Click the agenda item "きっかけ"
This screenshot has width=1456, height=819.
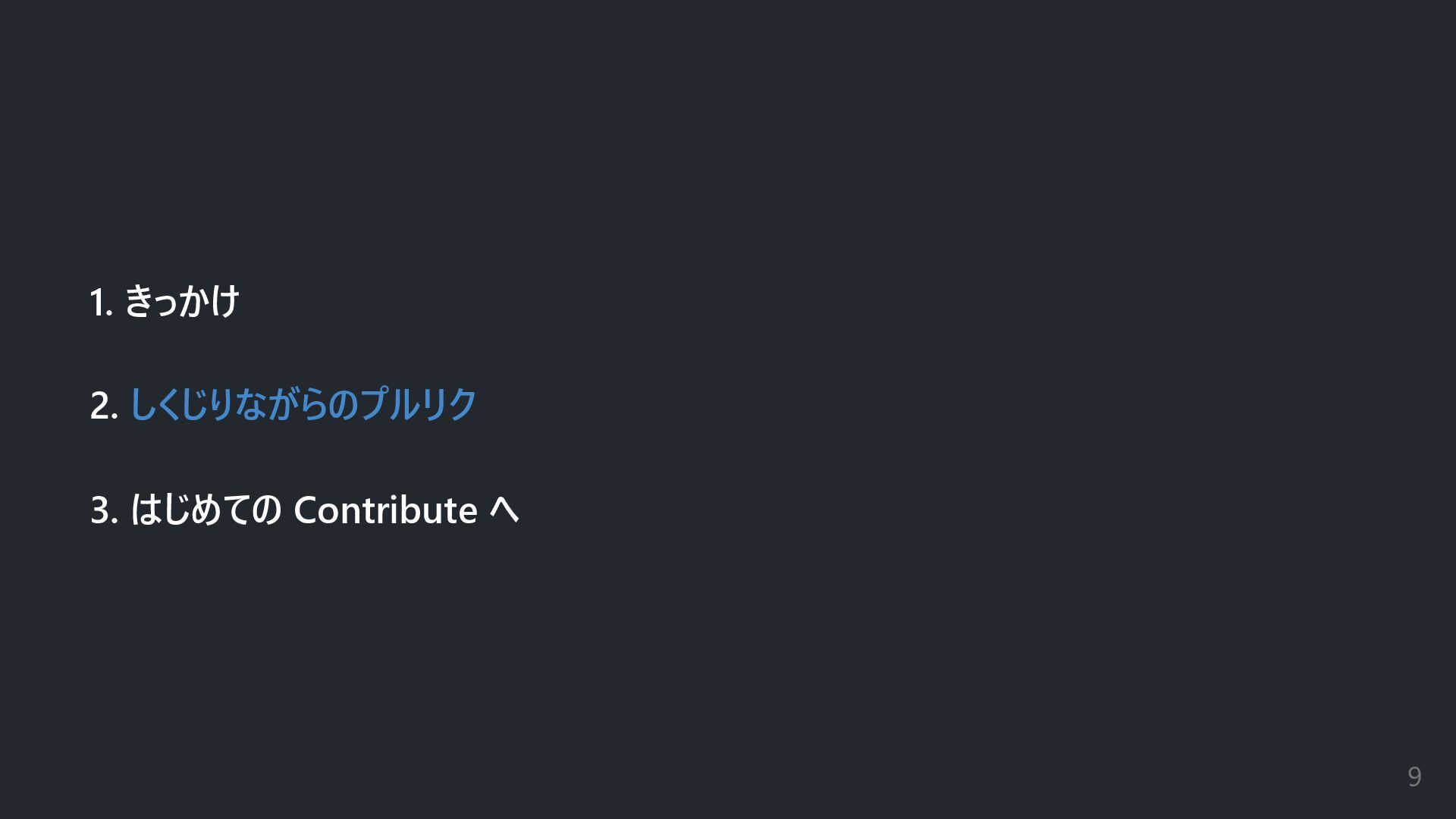181,301
